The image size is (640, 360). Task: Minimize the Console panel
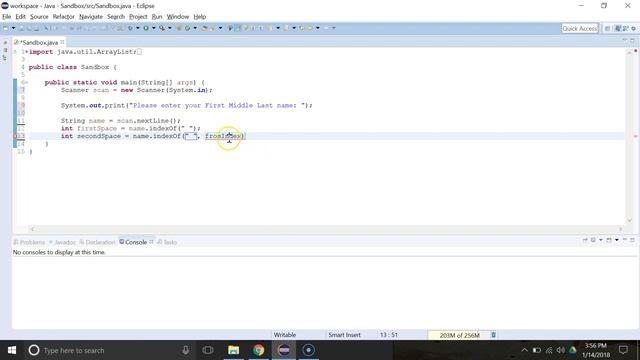624,240
